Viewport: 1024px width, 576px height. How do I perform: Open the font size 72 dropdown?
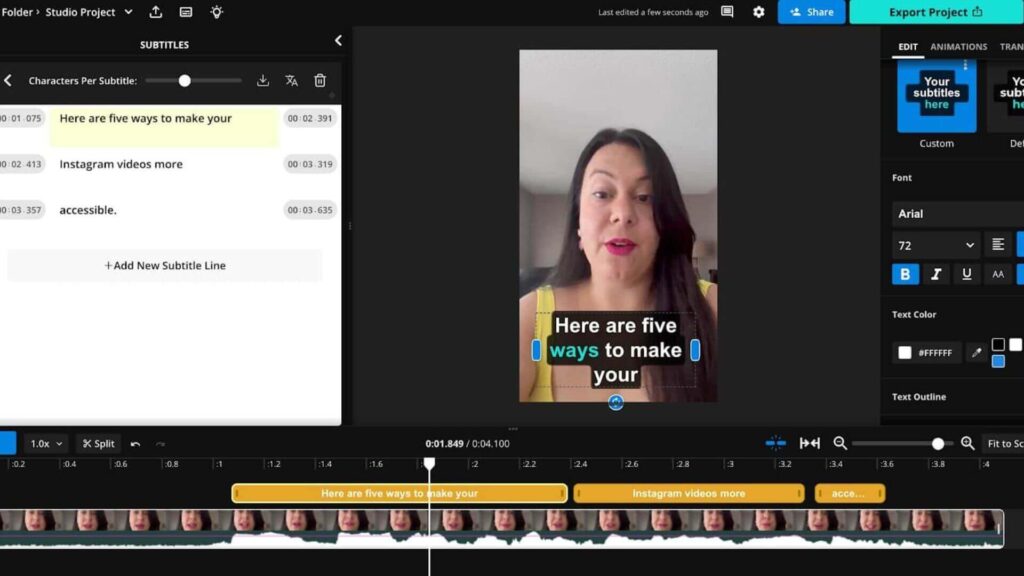pyautogui.click(x=934, y=244)
